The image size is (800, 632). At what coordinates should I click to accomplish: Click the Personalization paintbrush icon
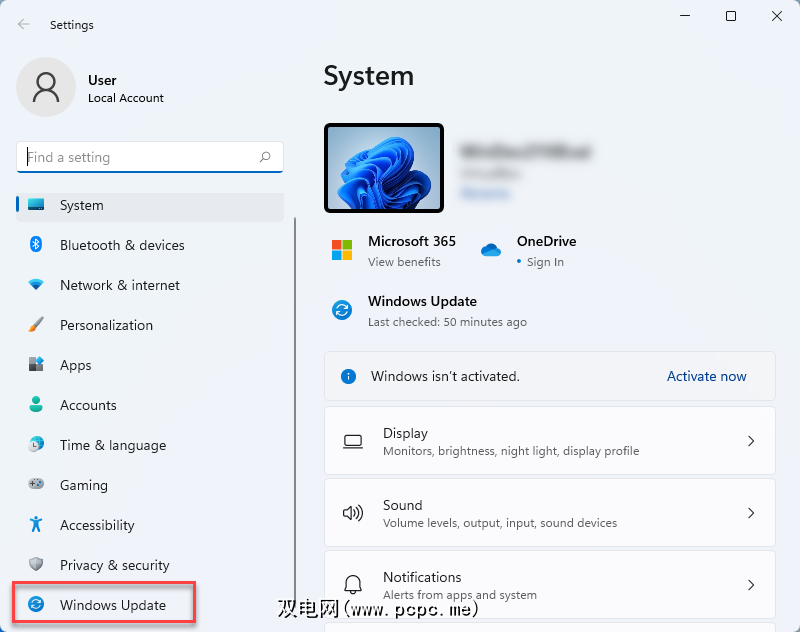[36, 324]
